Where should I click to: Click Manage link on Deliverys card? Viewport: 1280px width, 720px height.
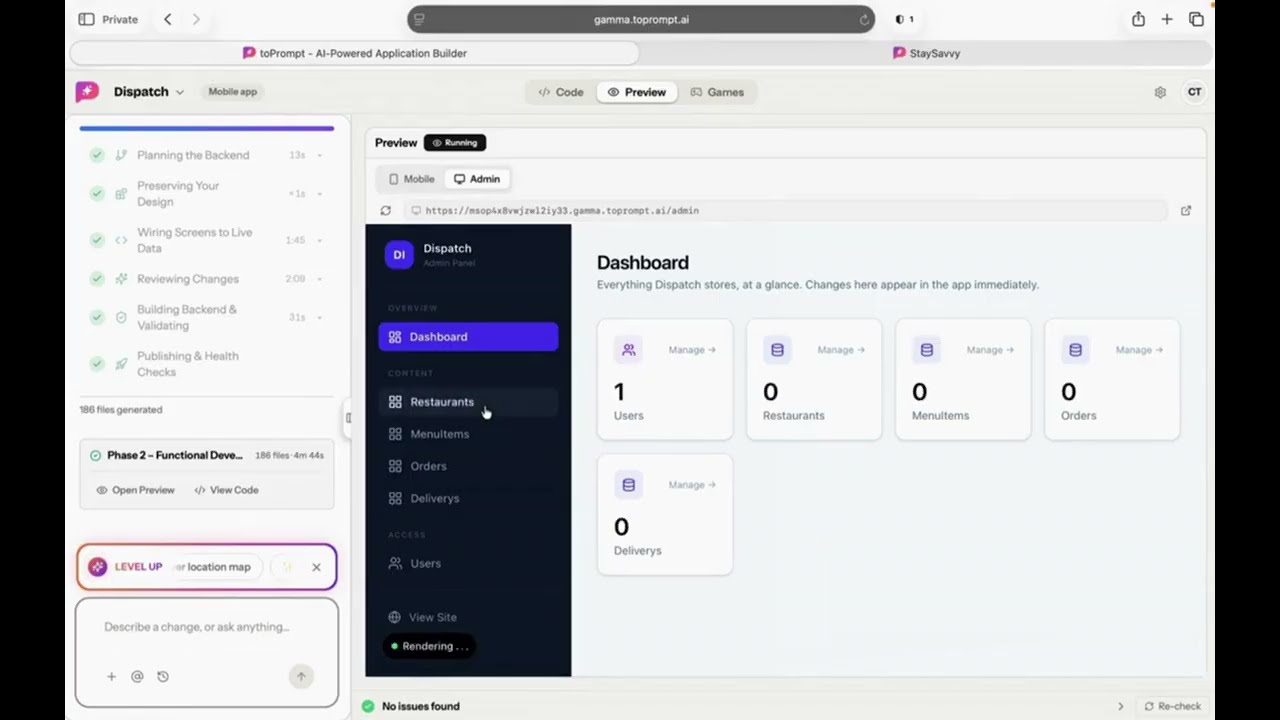692,485
